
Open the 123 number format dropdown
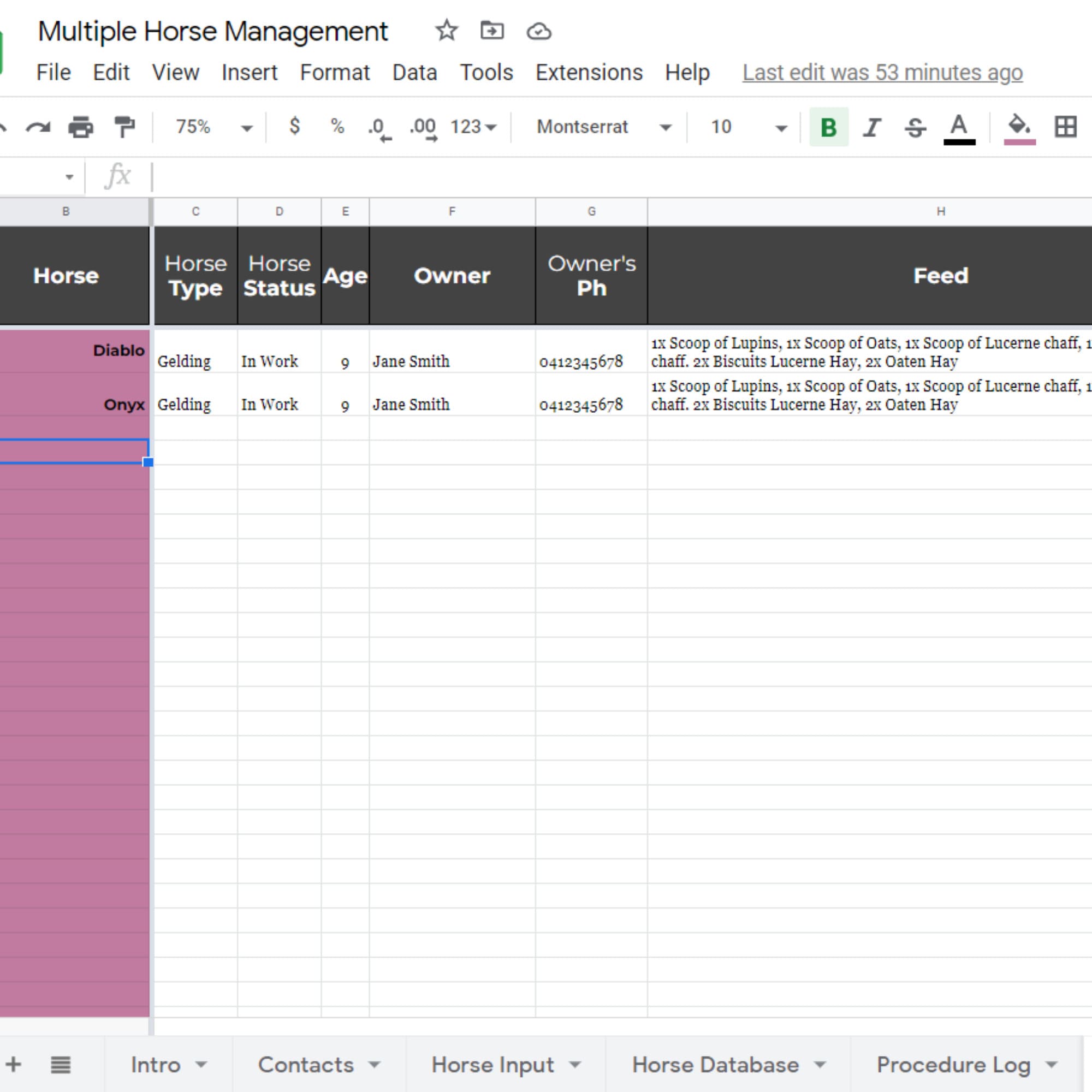coord(473,127)
